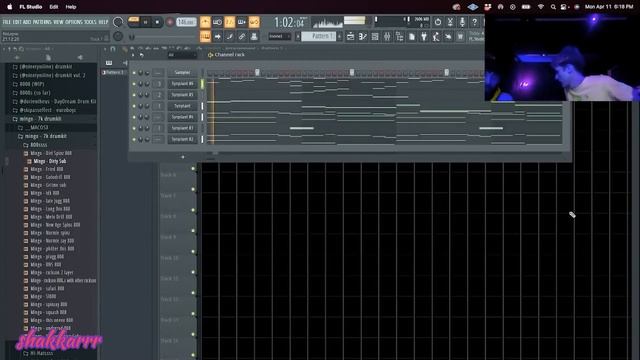640x360 pixels.
Task: Toggle typing keyboard to piano icon
Action: point(205,37)
